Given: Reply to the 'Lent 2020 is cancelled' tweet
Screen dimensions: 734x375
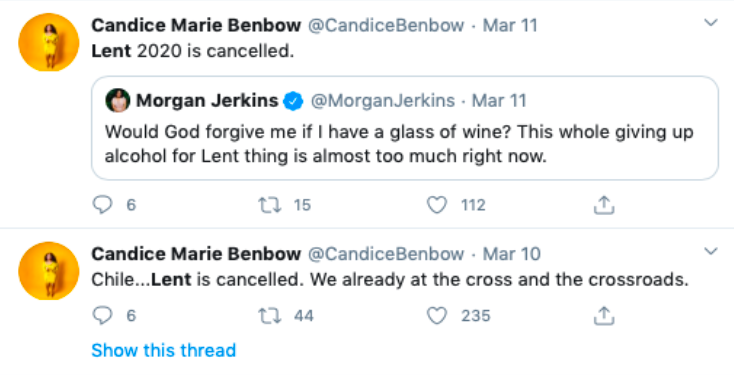Looking at the screenshot, I should pos(102,205).
